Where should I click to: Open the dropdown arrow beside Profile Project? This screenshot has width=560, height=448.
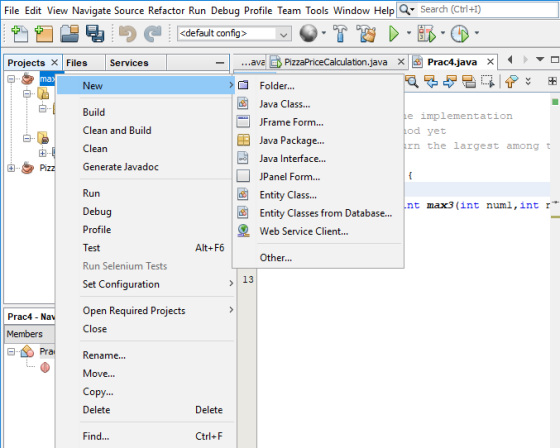(x=476, y=33)
